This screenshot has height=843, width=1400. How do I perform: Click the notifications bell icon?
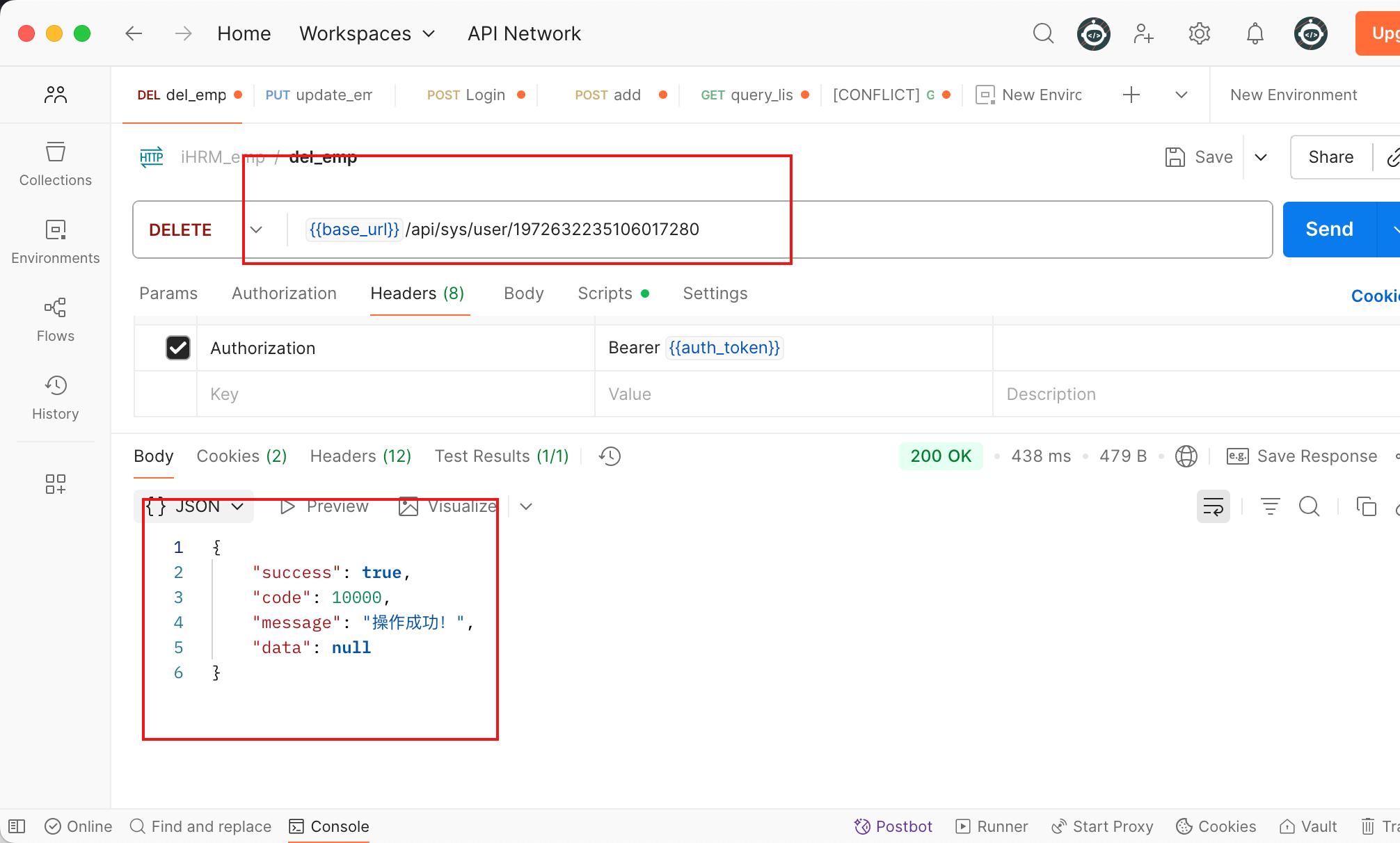pyautogui.click(x=1255, y=33)
